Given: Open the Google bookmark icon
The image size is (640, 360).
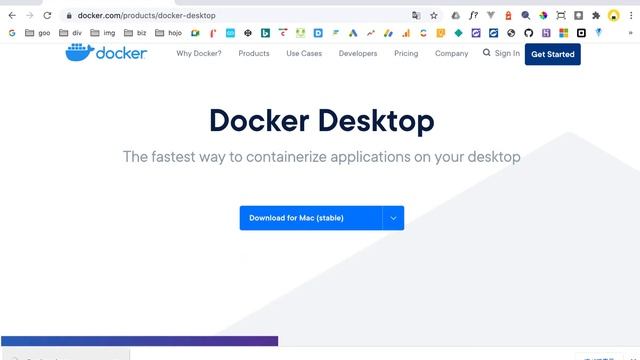Looking at the screenshot, I should pyautogui.click(x=12, y=33).
